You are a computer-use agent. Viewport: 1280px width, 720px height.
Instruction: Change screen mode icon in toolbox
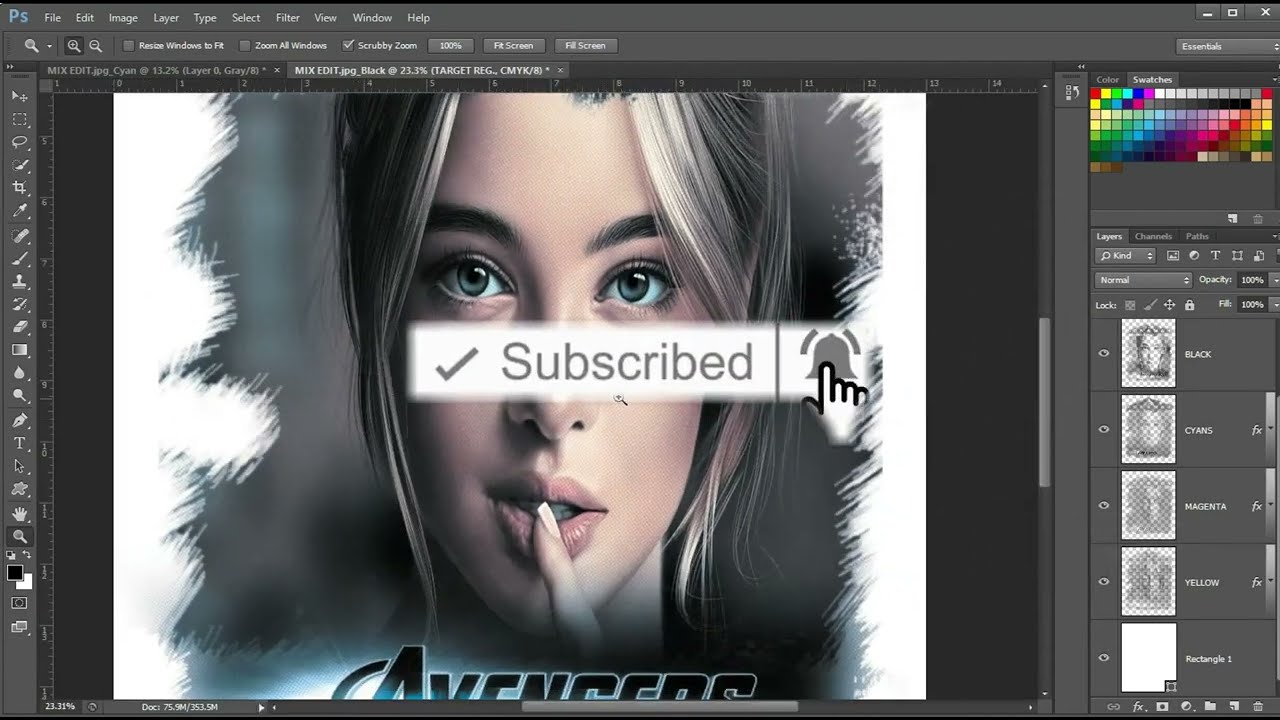click(19, 627)
